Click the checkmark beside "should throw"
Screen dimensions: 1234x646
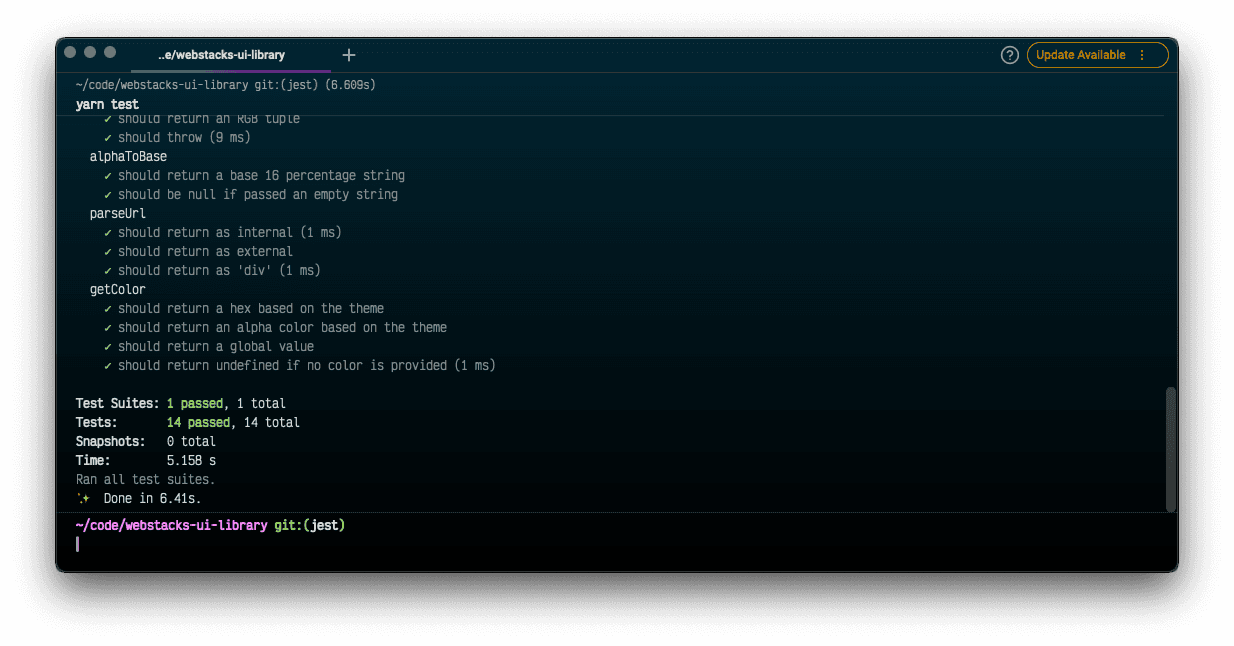[107, 137]
